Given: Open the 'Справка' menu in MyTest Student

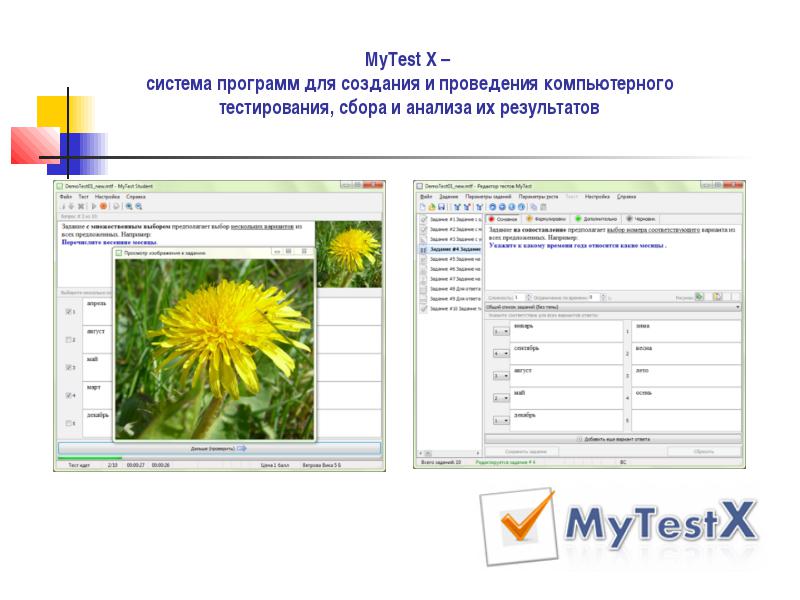Looking at the screenshot, I should tap(136, 196).
